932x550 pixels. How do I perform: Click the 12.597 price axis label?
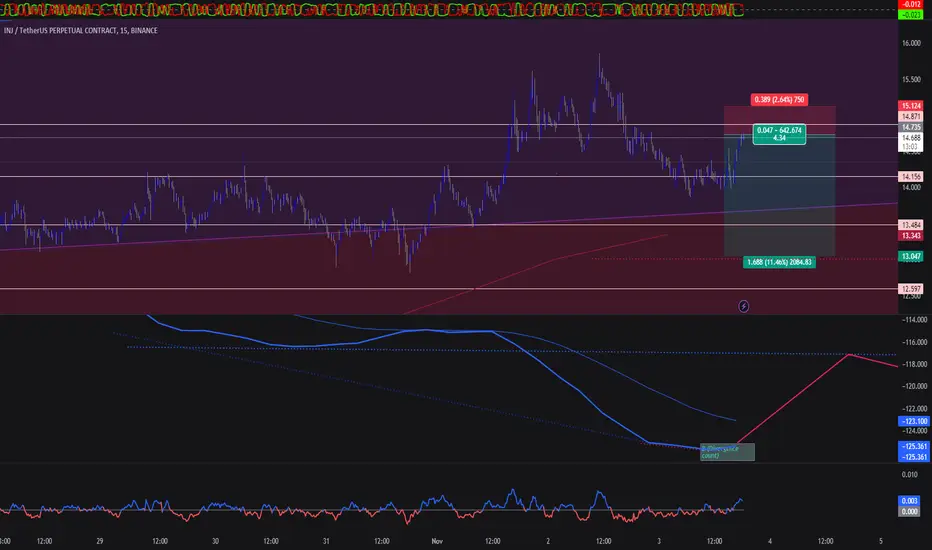911,289
